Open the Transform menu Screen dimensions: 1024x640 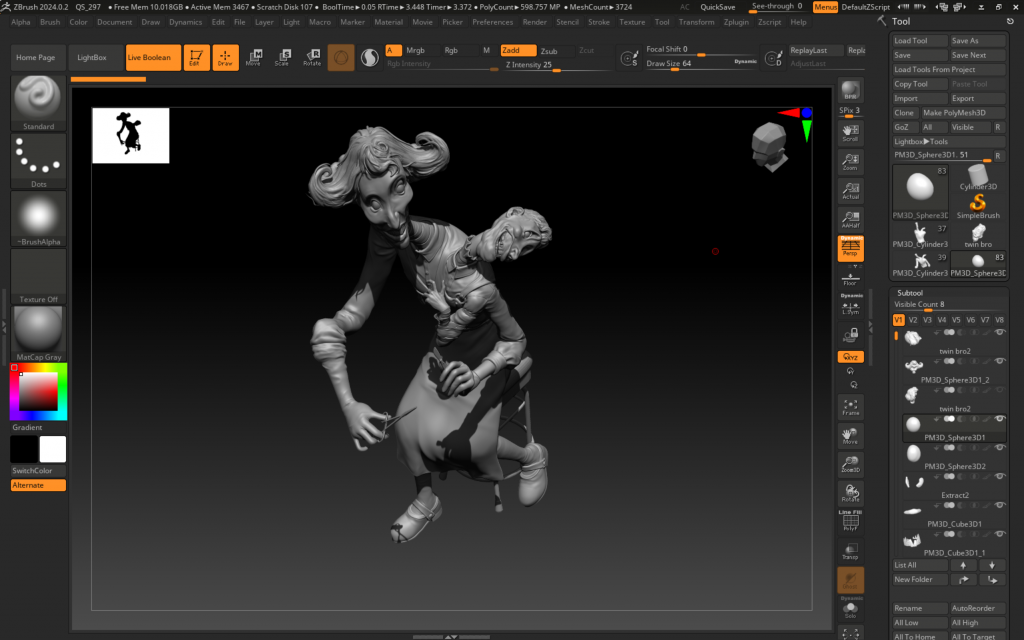pos(696,22)
